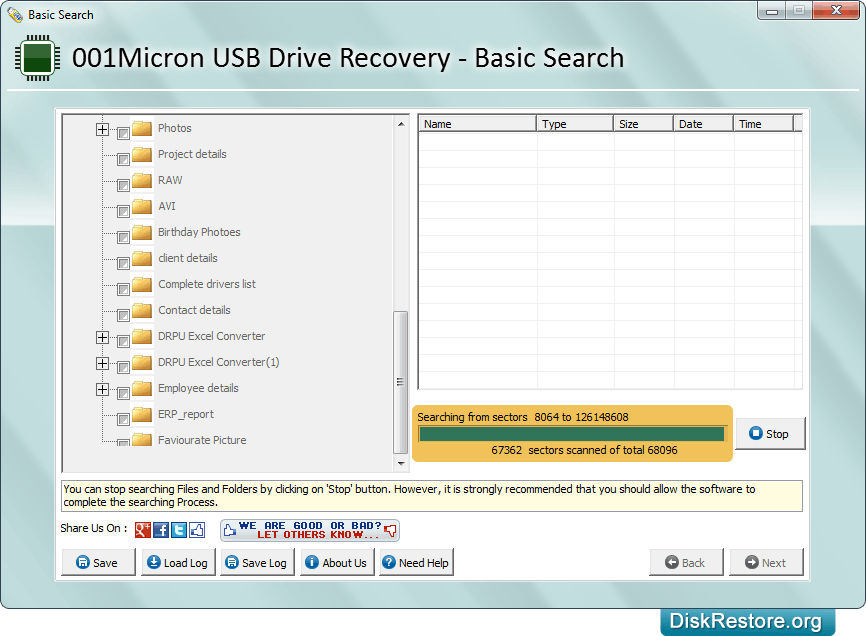Tick the Contact details checkbox
This screenshot has width=866, height=636.
tap(123, 315)
